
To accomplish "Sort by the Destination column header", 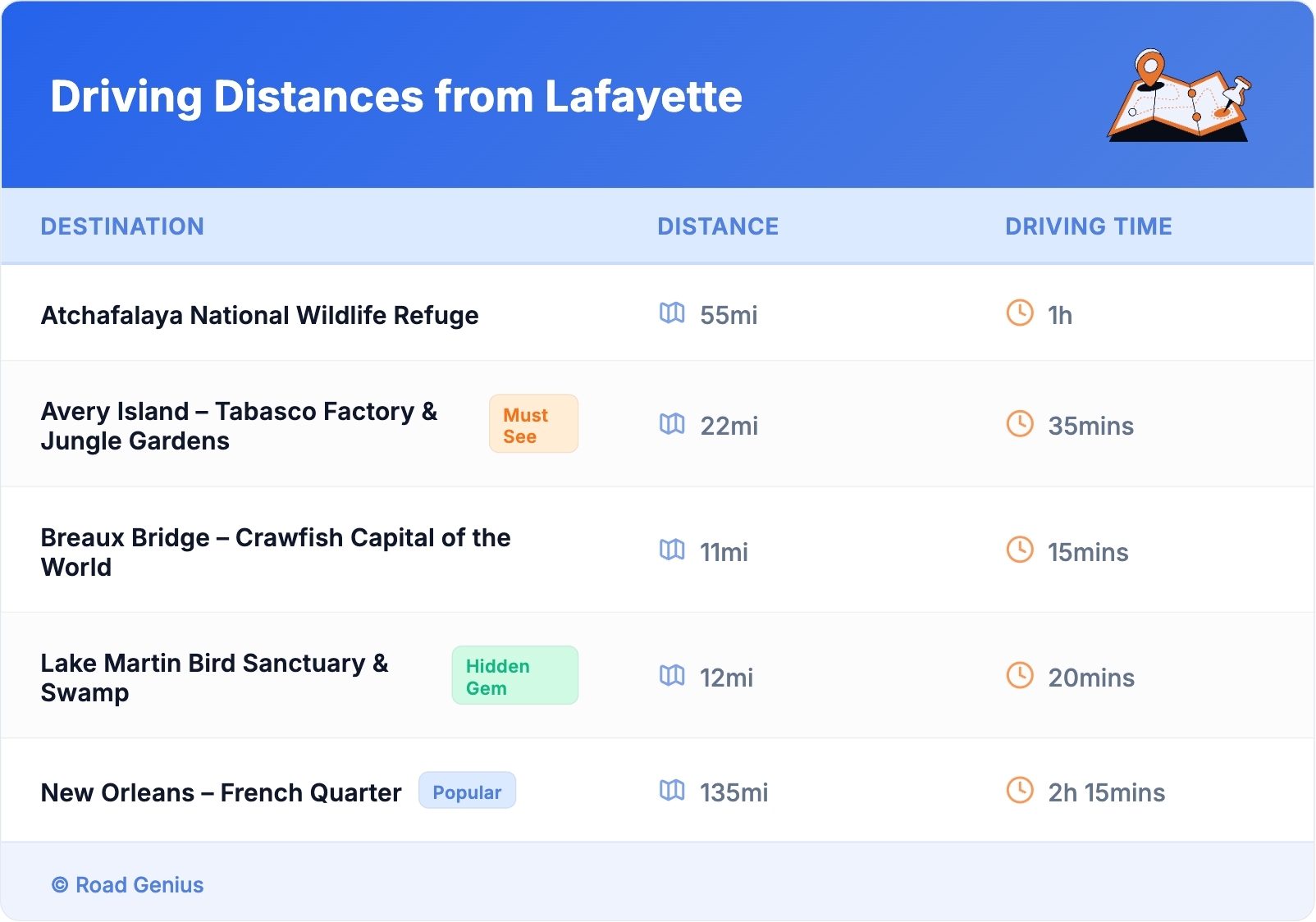I will 122,226.
